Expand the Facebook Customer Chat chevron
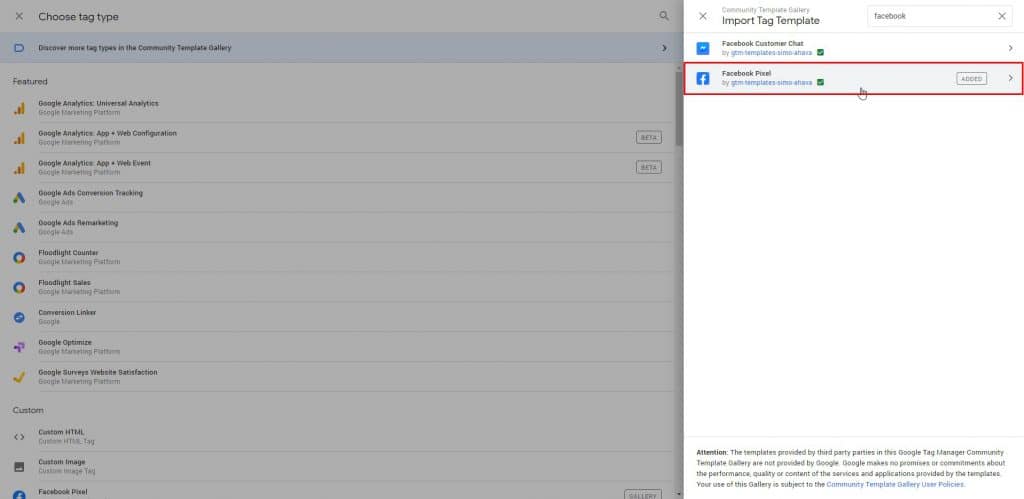This screenshot has height=499, width=1024. pos(1010,48)
